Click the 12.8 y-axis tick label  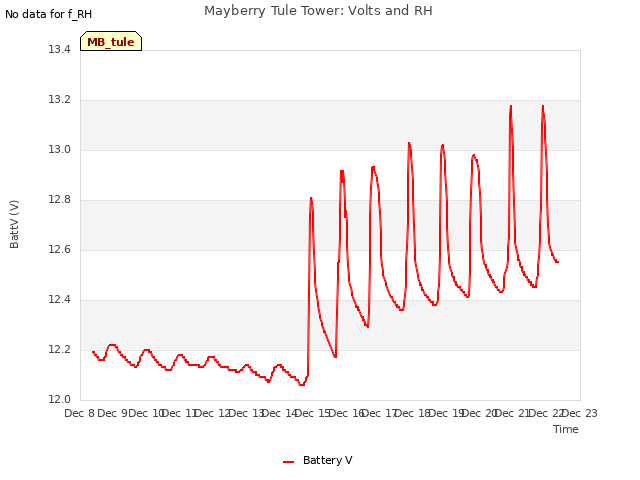59,200
